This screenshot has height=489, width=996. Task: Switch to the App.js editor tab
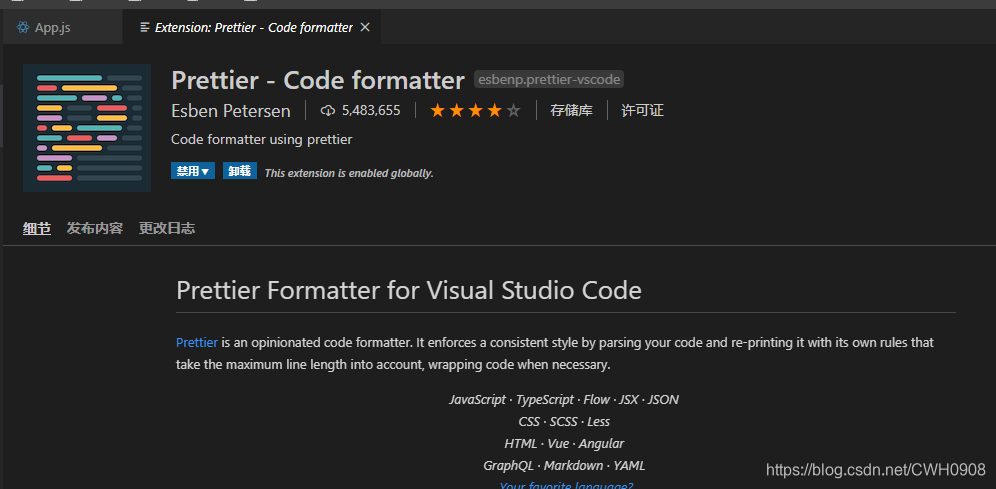coord(62,28)
